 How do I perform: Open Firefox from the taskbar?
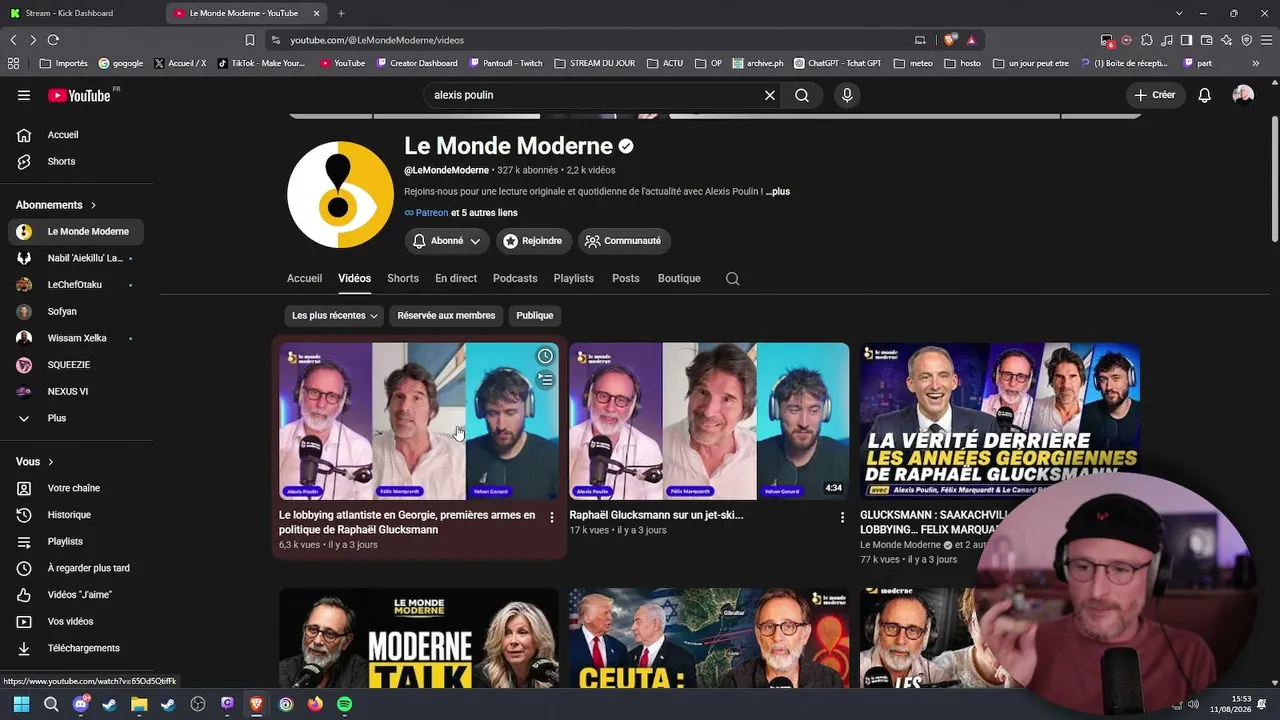(x=315, y=704)
